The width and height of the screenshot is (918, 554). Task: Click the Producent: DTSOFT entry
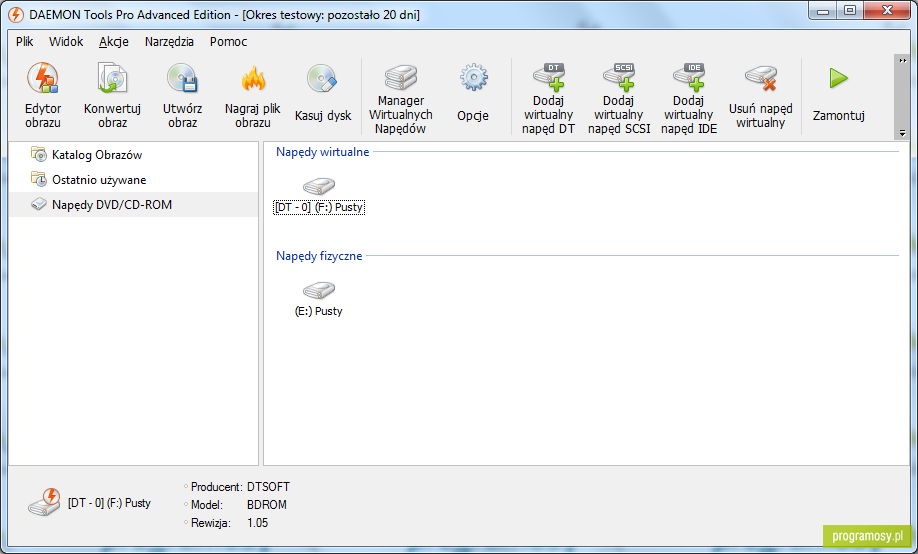pos(237,487)
